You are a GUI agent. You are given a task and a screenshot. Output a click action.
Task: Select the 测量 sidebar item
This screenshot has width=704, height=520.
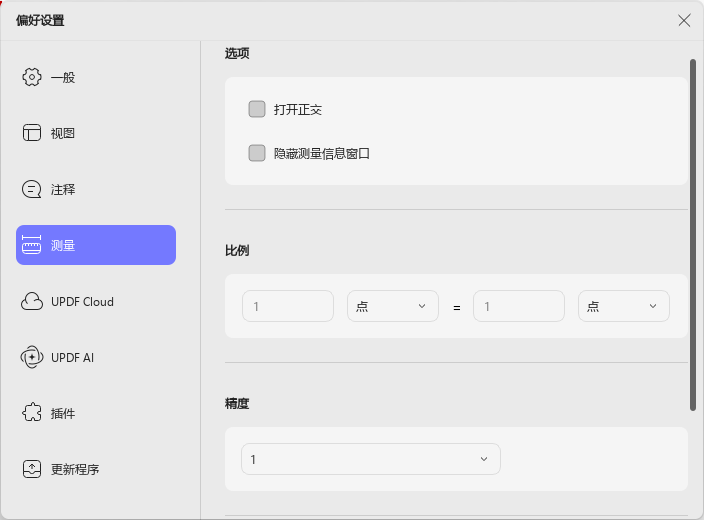pos(96,245)
